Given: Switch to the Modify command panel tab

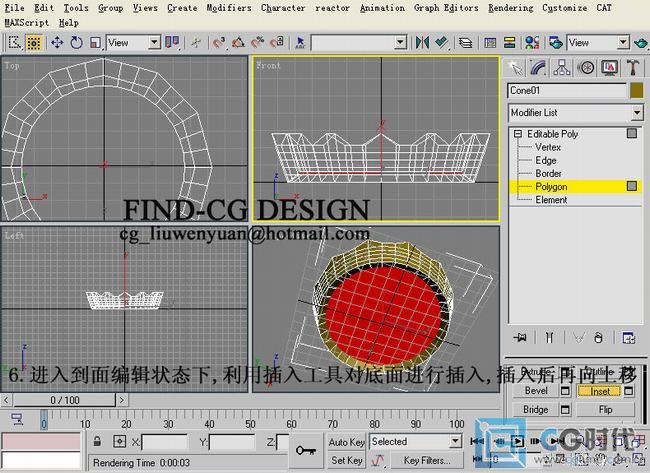Looking at the screenshot, I should pos(538,68).
